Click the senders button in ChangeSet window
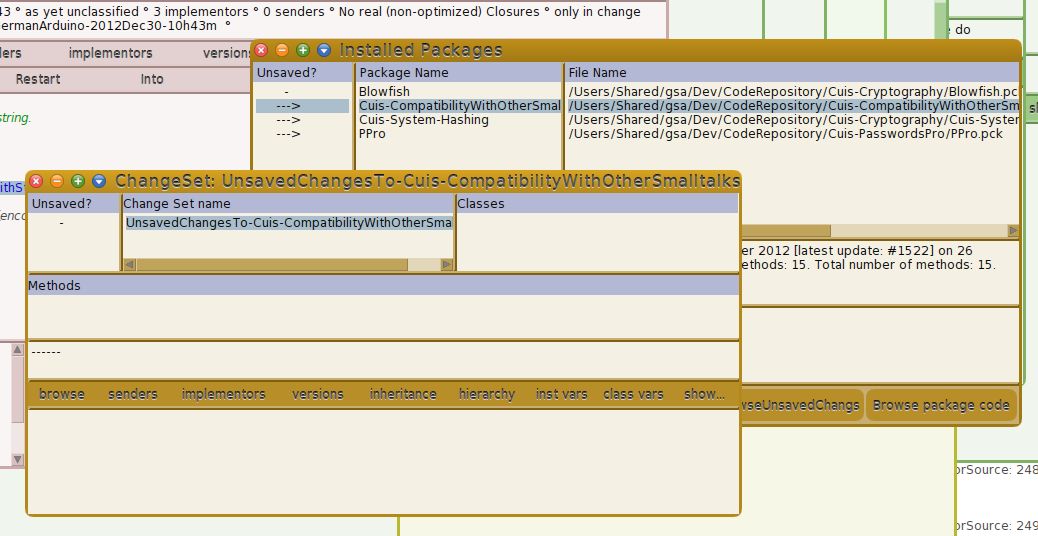Screen dimensions: 1038x536 (x=133, y=395)
